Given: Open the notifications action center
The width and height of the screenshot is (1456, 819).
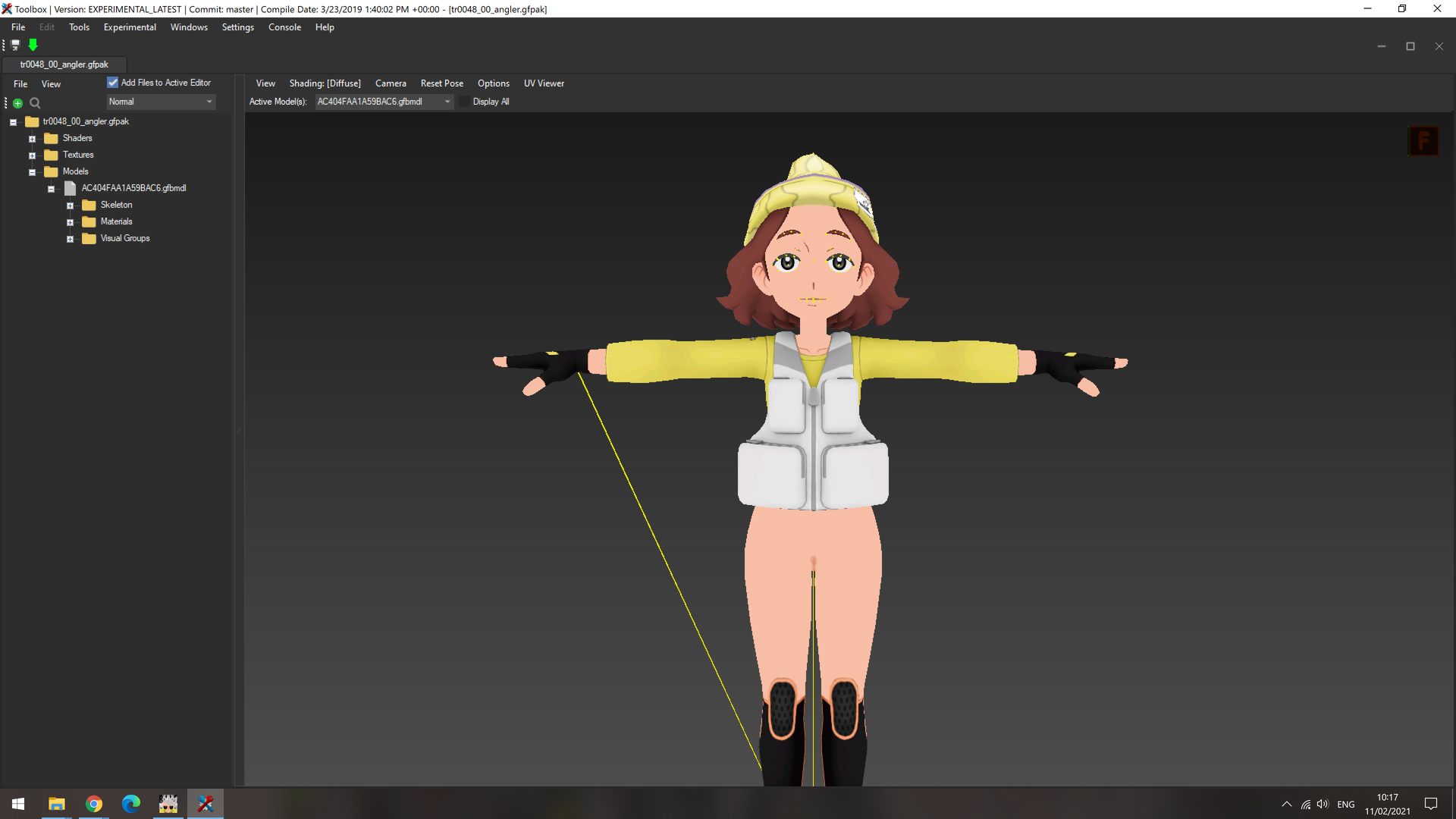Looking at the screenshot, I should tap(1431, 804).
